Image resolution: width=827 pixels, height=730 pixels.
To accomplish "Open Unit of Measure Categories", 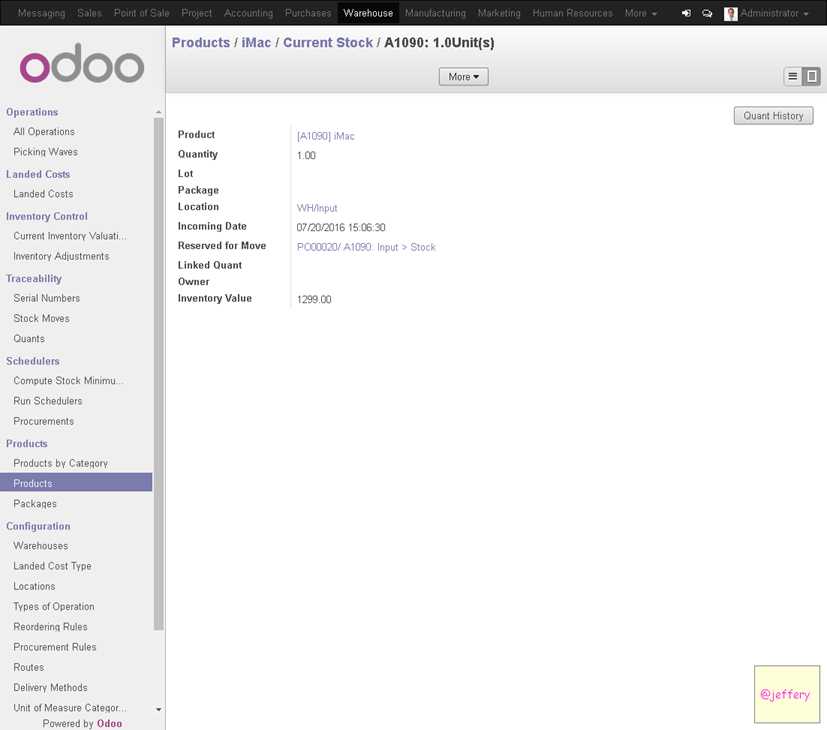I will click(70, 708).
